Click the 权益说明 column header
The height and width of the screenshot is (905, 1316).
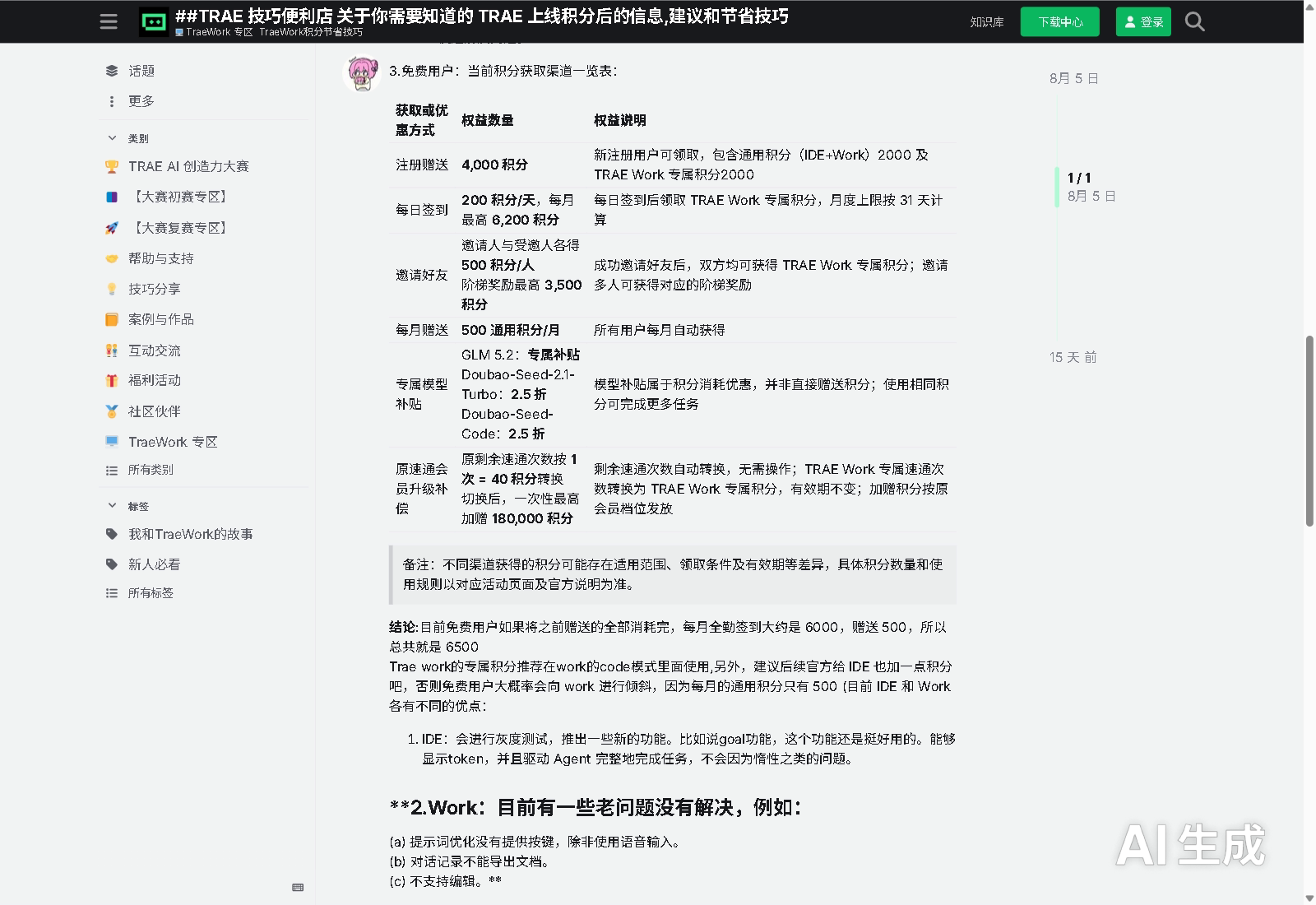(x=620, y=120)
